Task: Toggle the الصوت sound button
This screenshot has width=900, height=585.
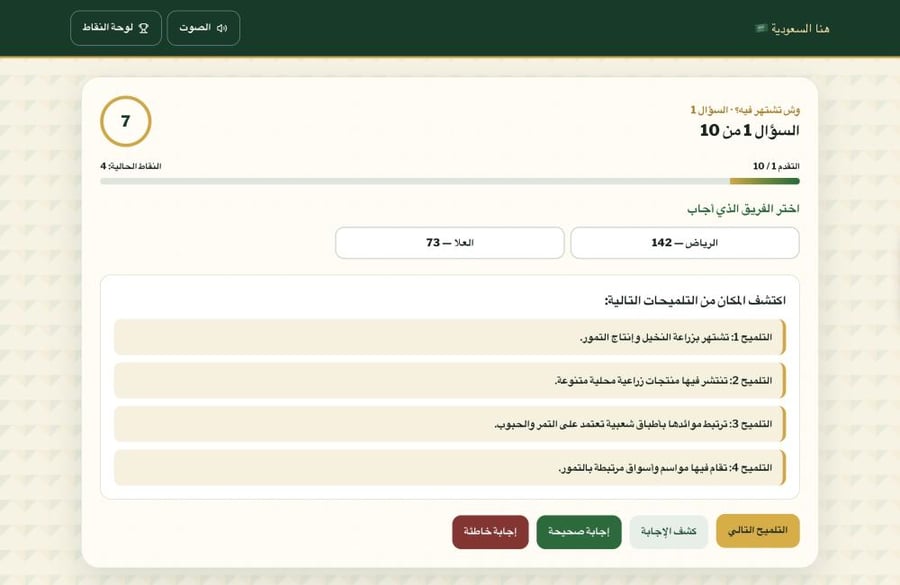Action: point(203,28)
